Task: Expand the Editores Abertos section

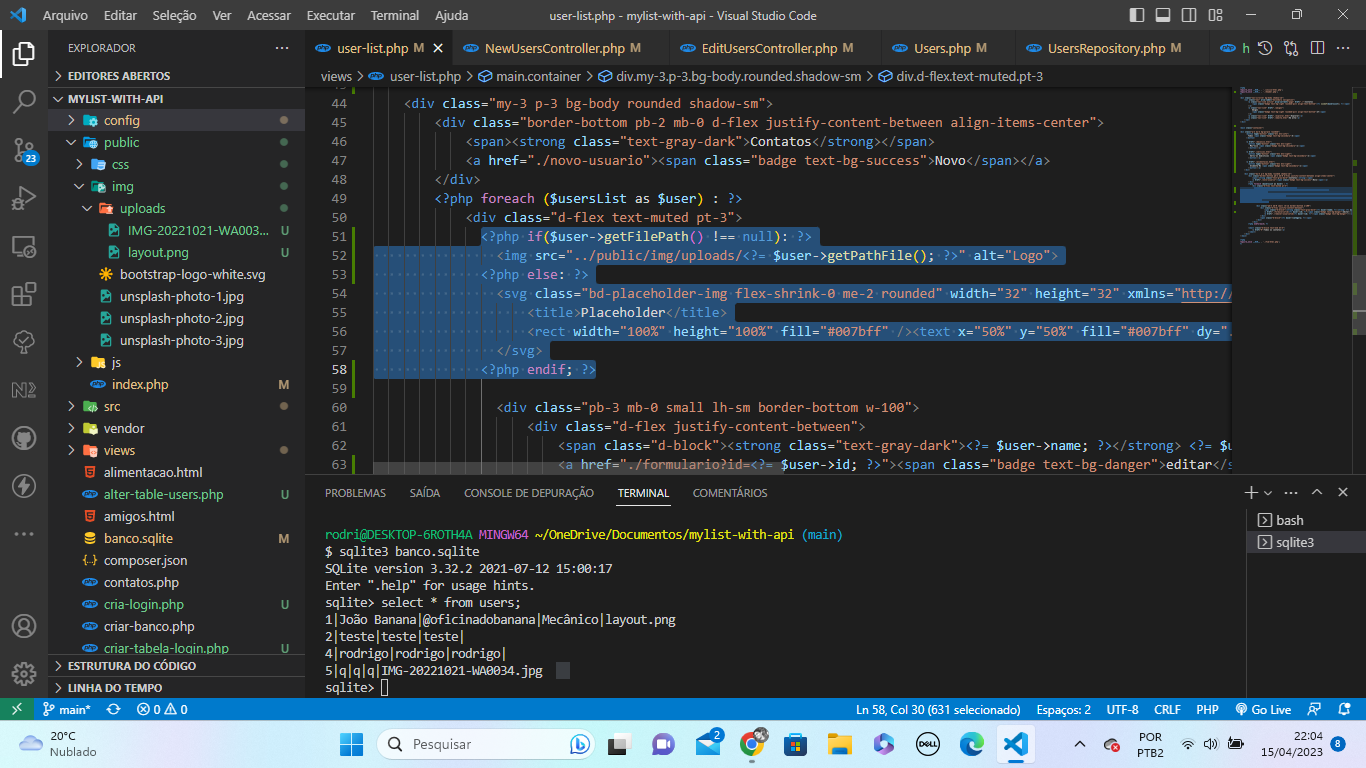Action: coord(177,76)
